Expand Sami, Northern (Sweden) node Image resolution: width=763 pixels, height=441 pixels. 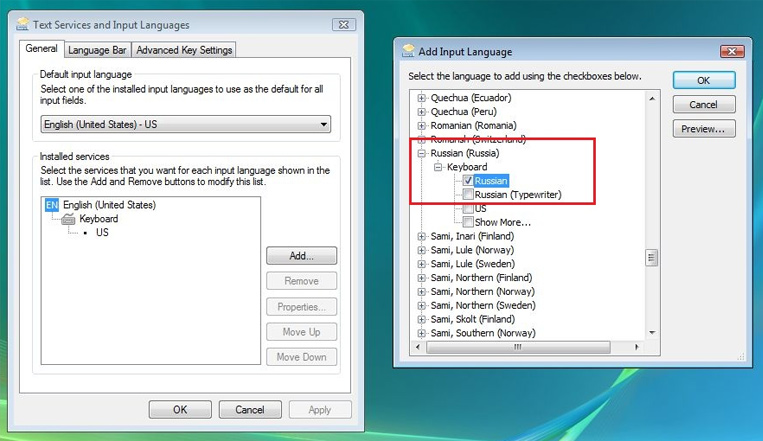coord(422,306)
